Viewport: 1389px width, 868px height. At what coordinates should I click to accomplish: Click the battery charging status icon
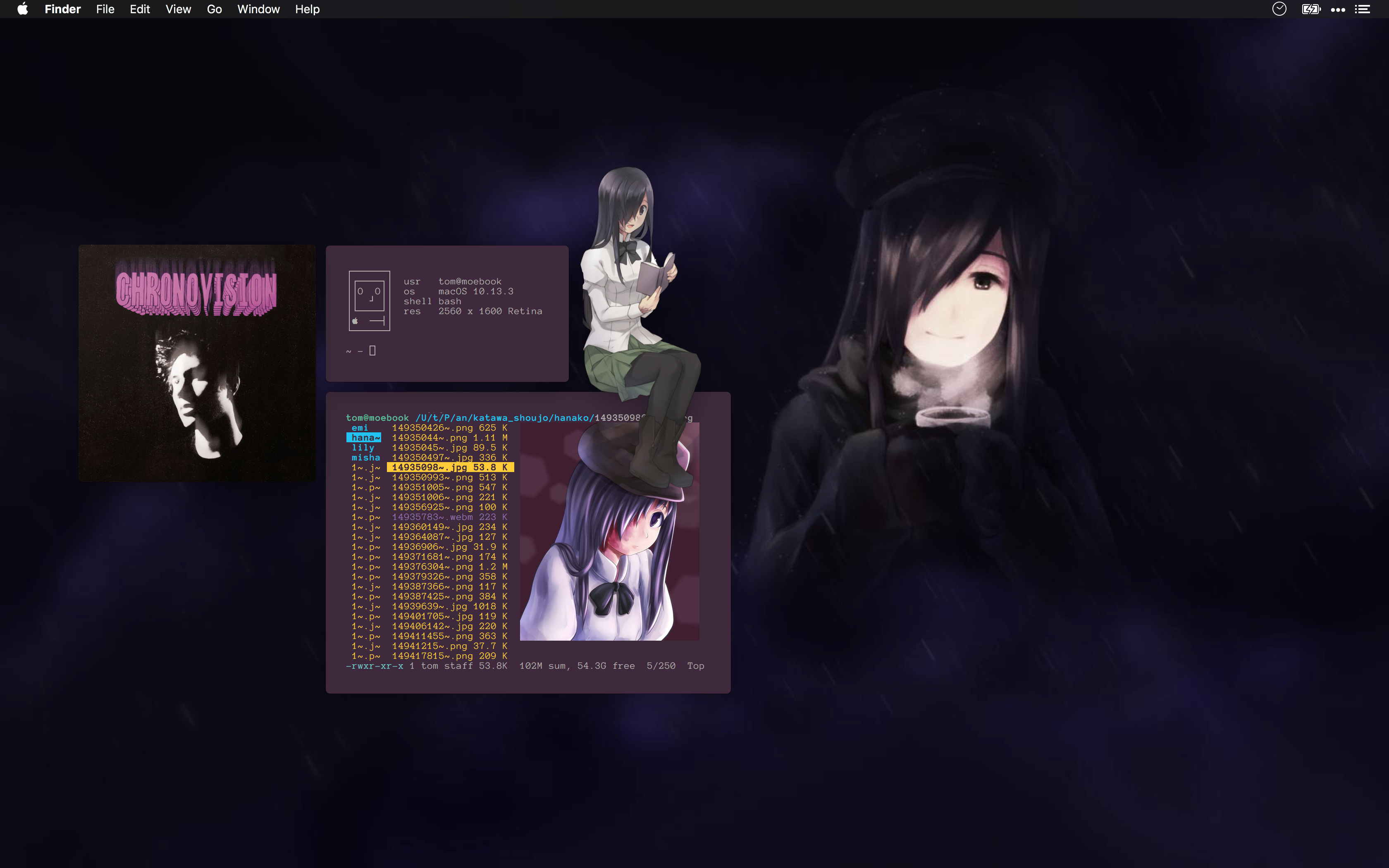pos(1311,9)
